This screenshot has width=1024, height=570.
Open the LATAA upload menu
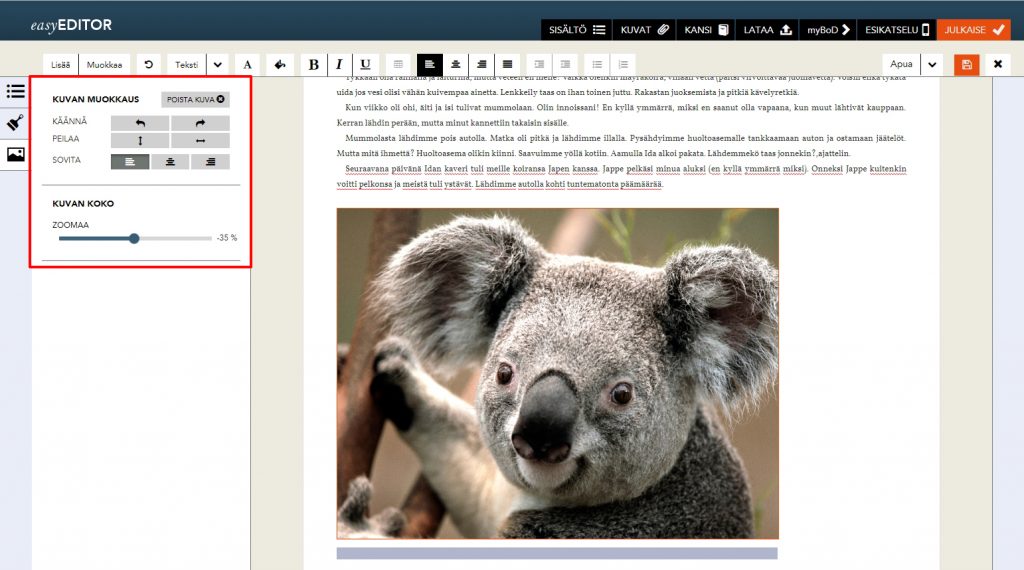pyautogui.click(x=767, y=30)
